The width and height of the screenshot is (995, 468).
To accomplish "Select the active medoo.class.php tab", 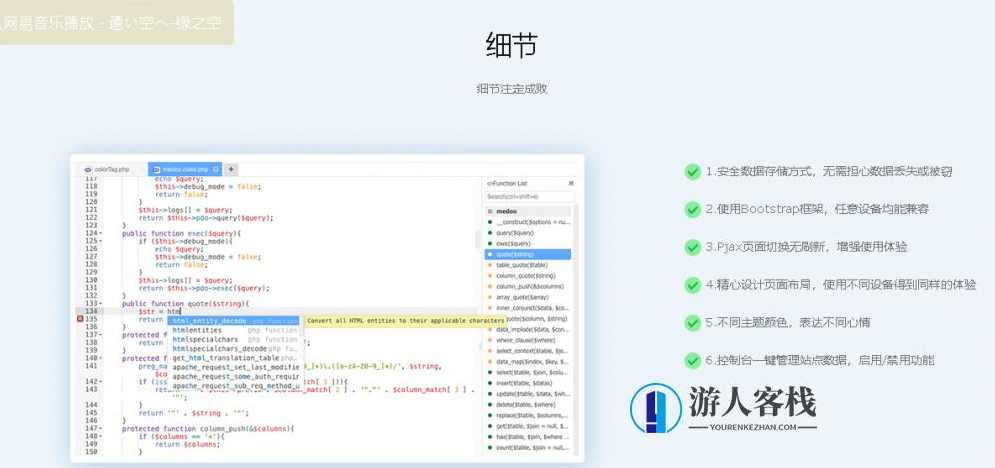I will click(185, 169).
